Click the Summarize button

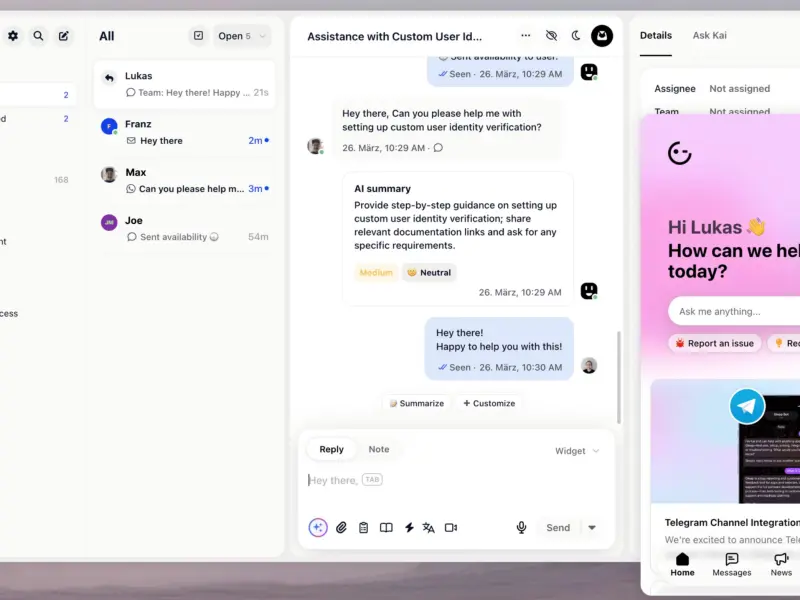click(417, 403)
